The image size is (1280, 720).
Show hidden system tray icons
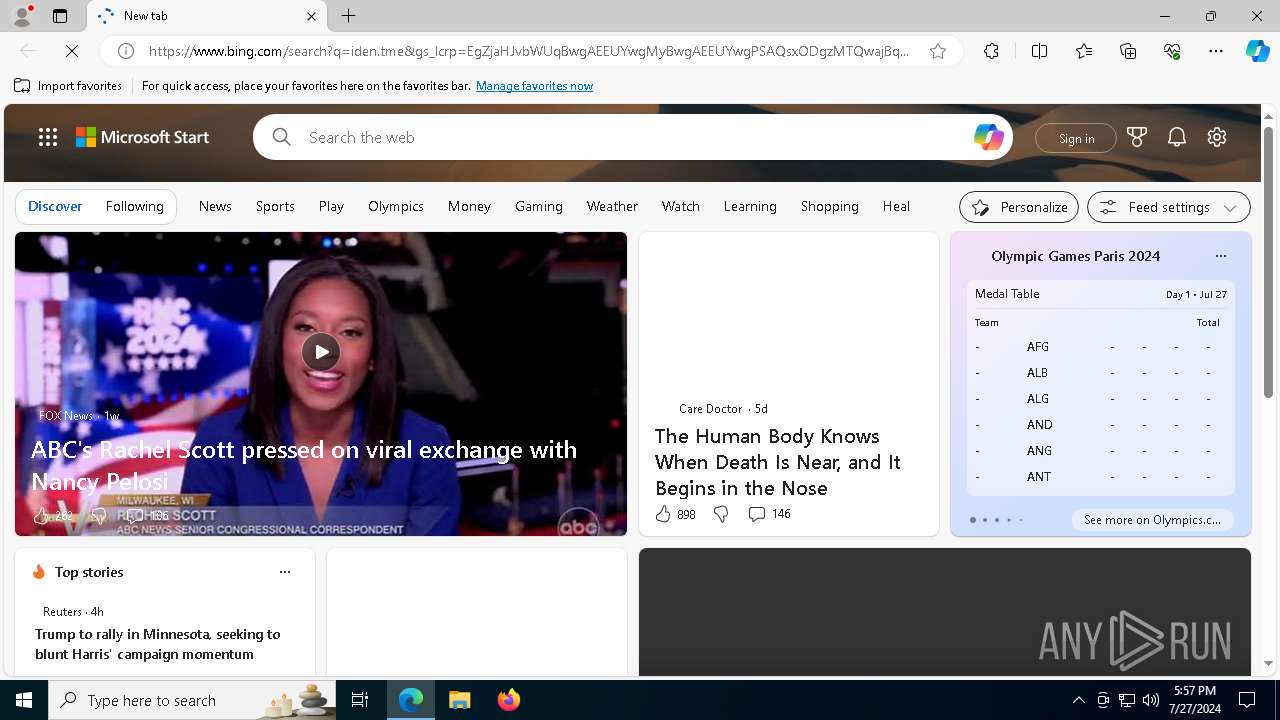pos(1078,700)
